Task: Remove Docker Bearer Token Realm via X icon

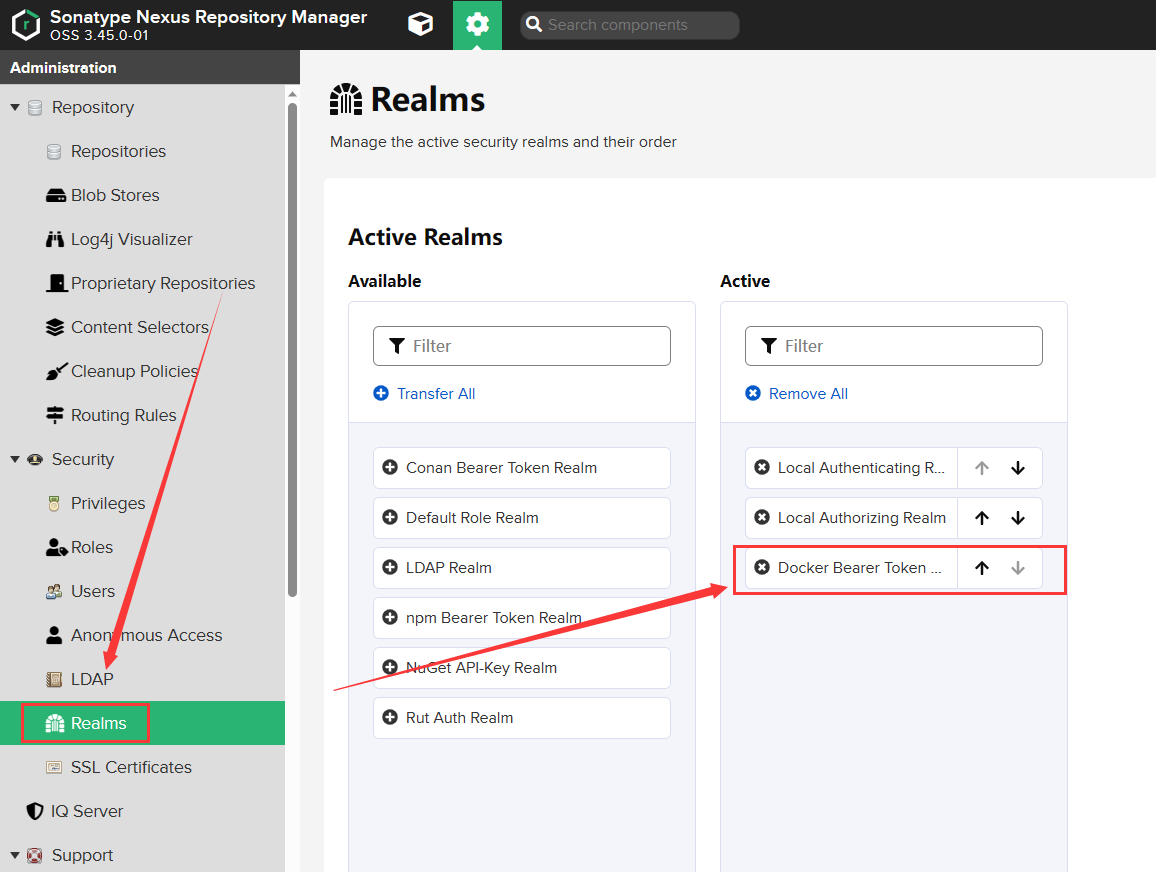Action: [762, 568]
